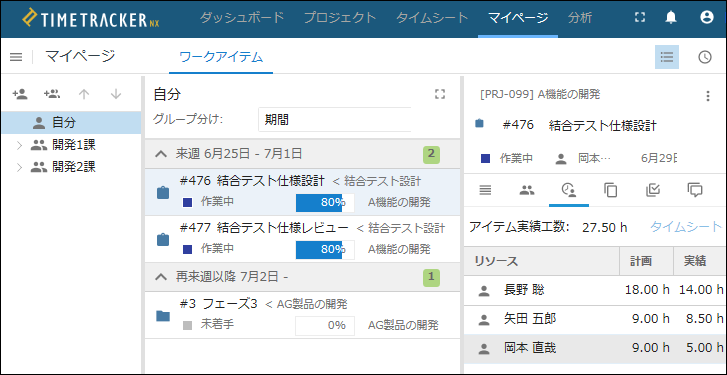Select the 開発2課 group label
The height and width of the screenshot is (375, 727).
(74, 167)
